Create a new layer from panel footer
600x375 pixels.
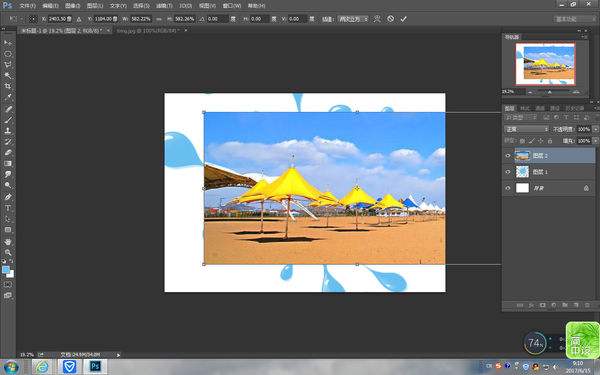576,305
